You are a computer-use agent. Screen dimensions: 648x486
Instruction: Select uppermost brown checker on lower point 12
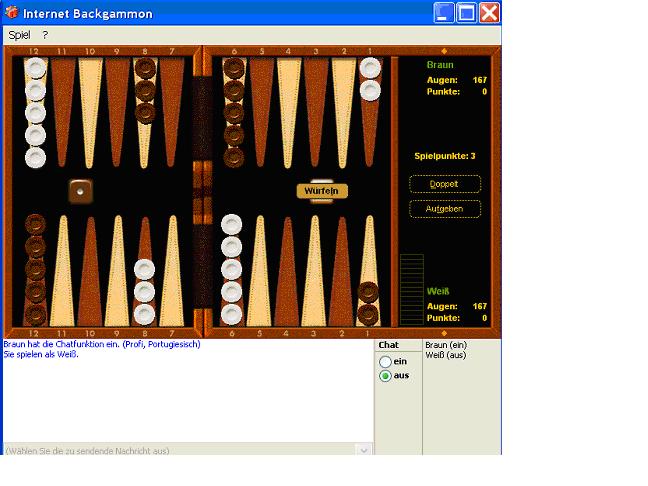click(36, 224)
